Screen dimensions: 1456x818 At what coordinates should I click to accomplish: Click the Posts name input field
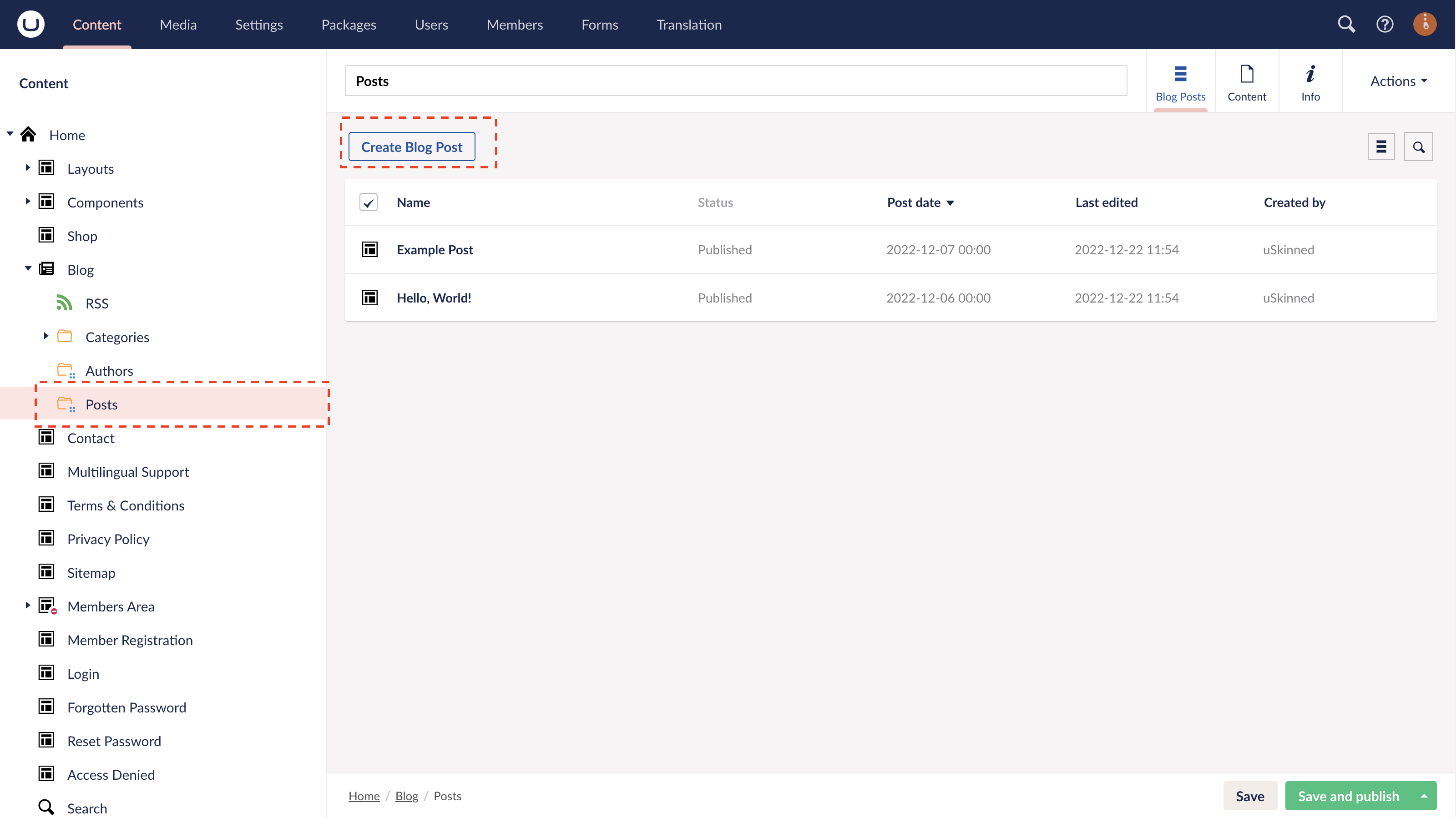[735, 81]
